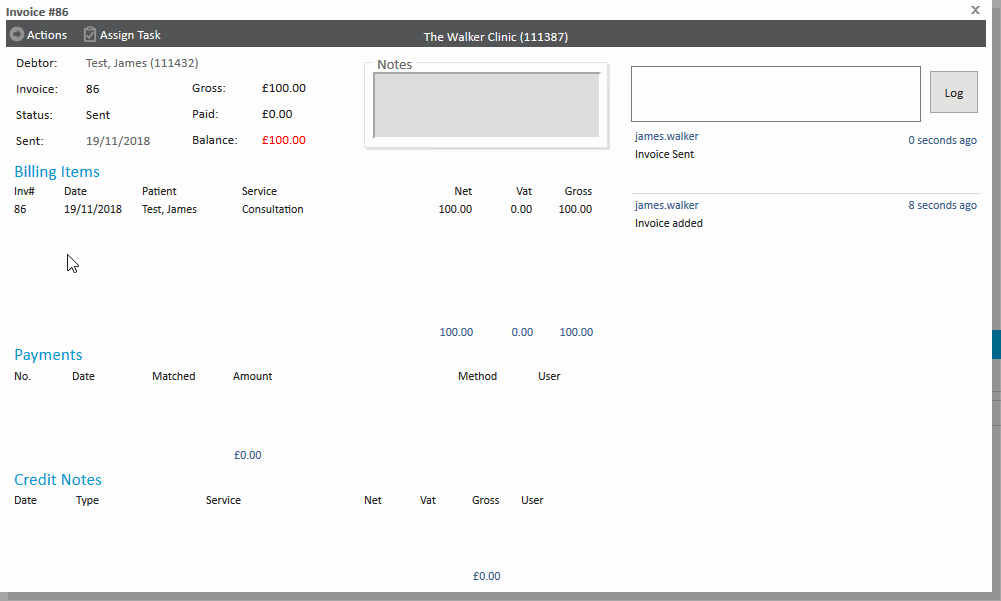The width and height of the screenshot is (1001, 601).
Task: Open debtor Test, James (111432)
Action: (x=142, y=63)
